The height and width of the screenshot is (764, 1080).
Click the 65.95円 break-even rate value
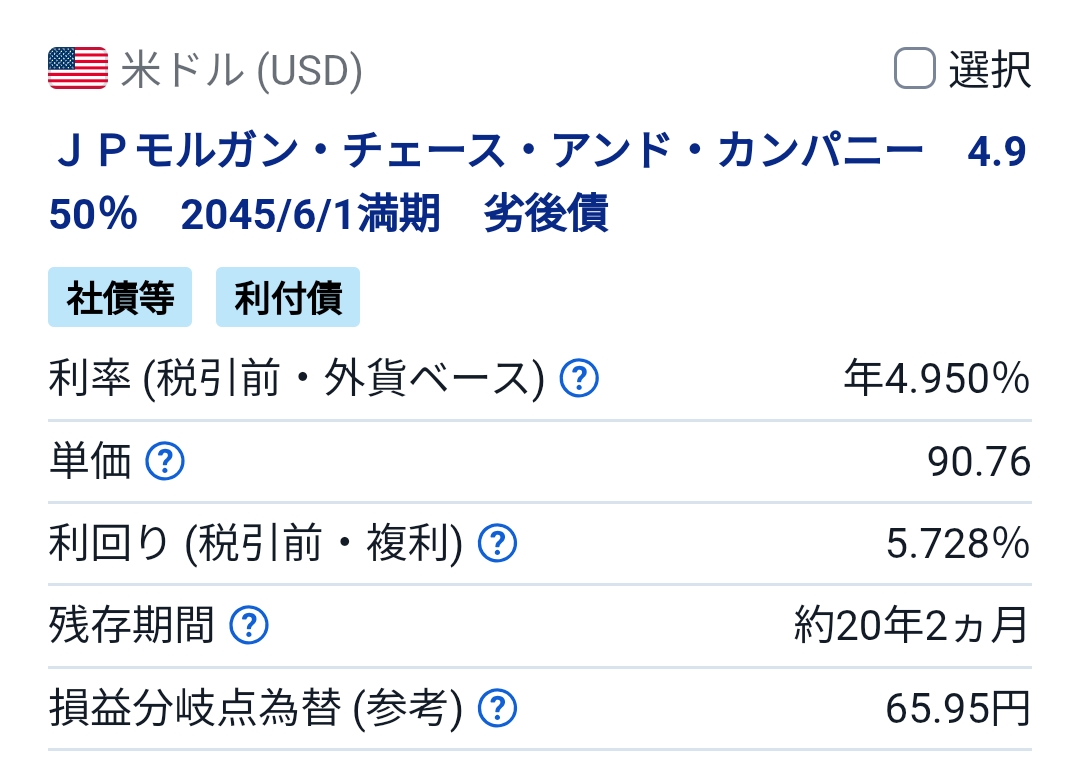click(x=957, y=710)
